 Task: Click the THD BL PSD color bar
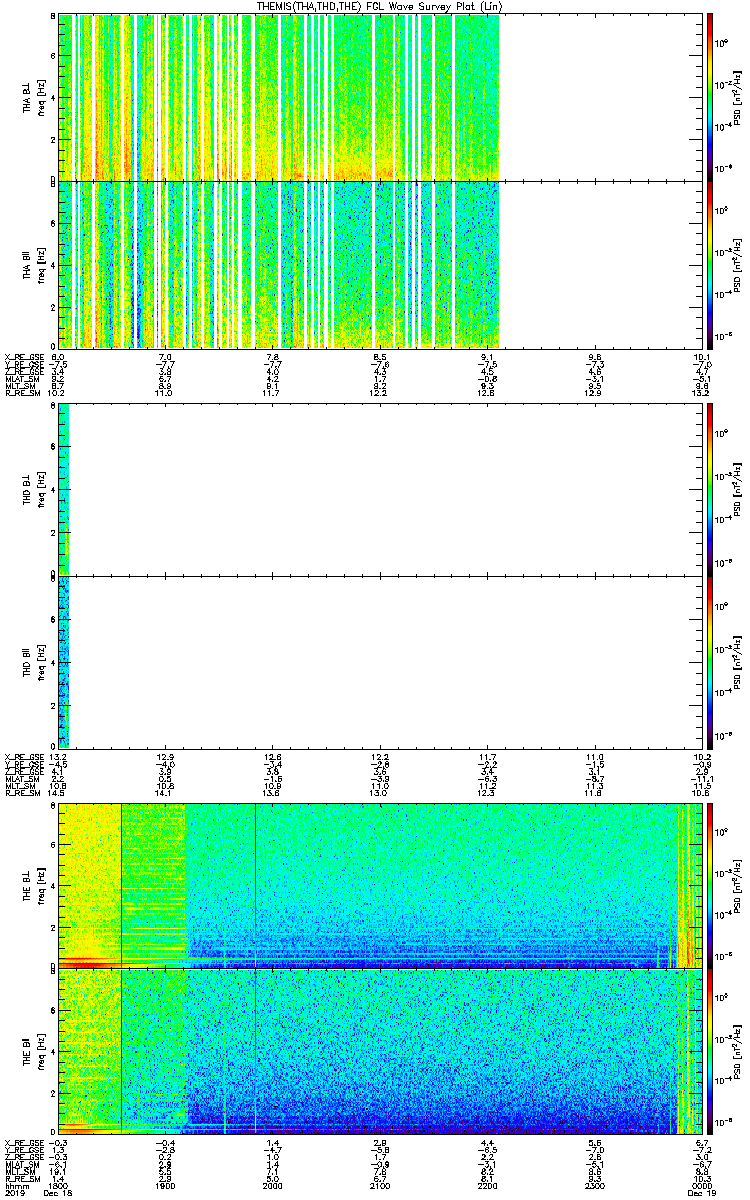tap(711, 489)
